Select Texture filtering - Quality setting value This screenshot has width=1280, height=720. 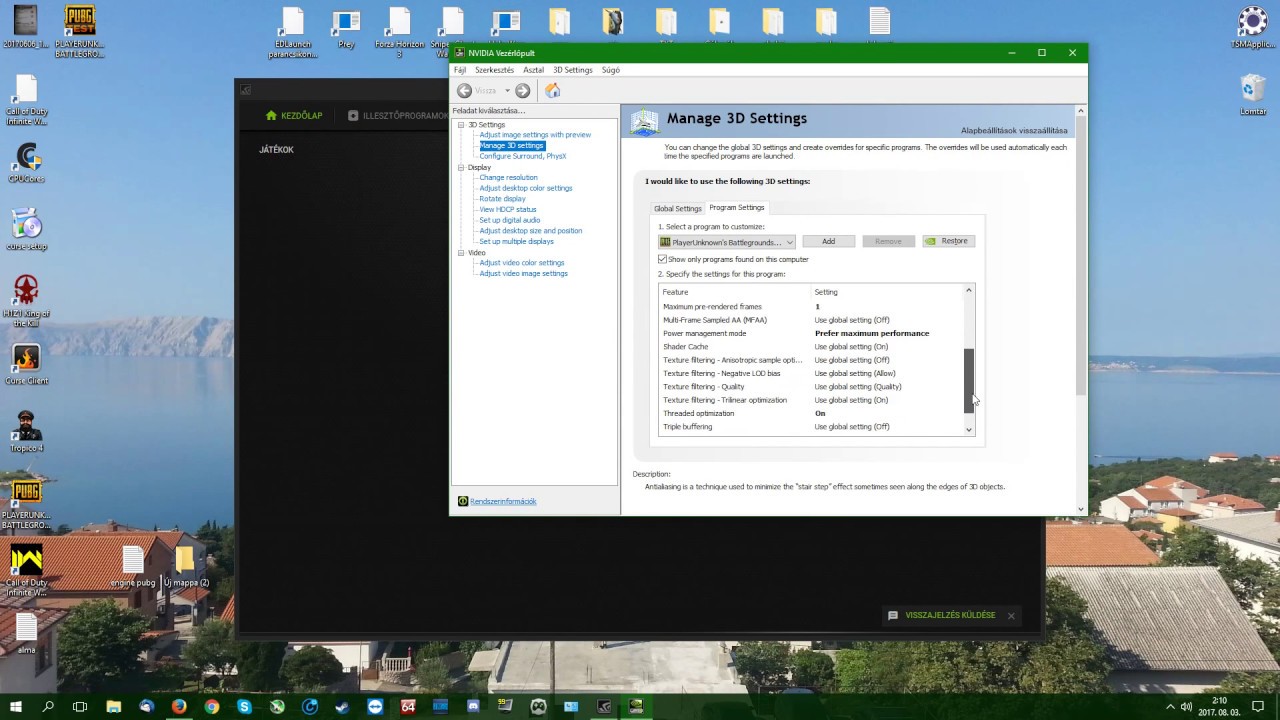click(858, 387)
